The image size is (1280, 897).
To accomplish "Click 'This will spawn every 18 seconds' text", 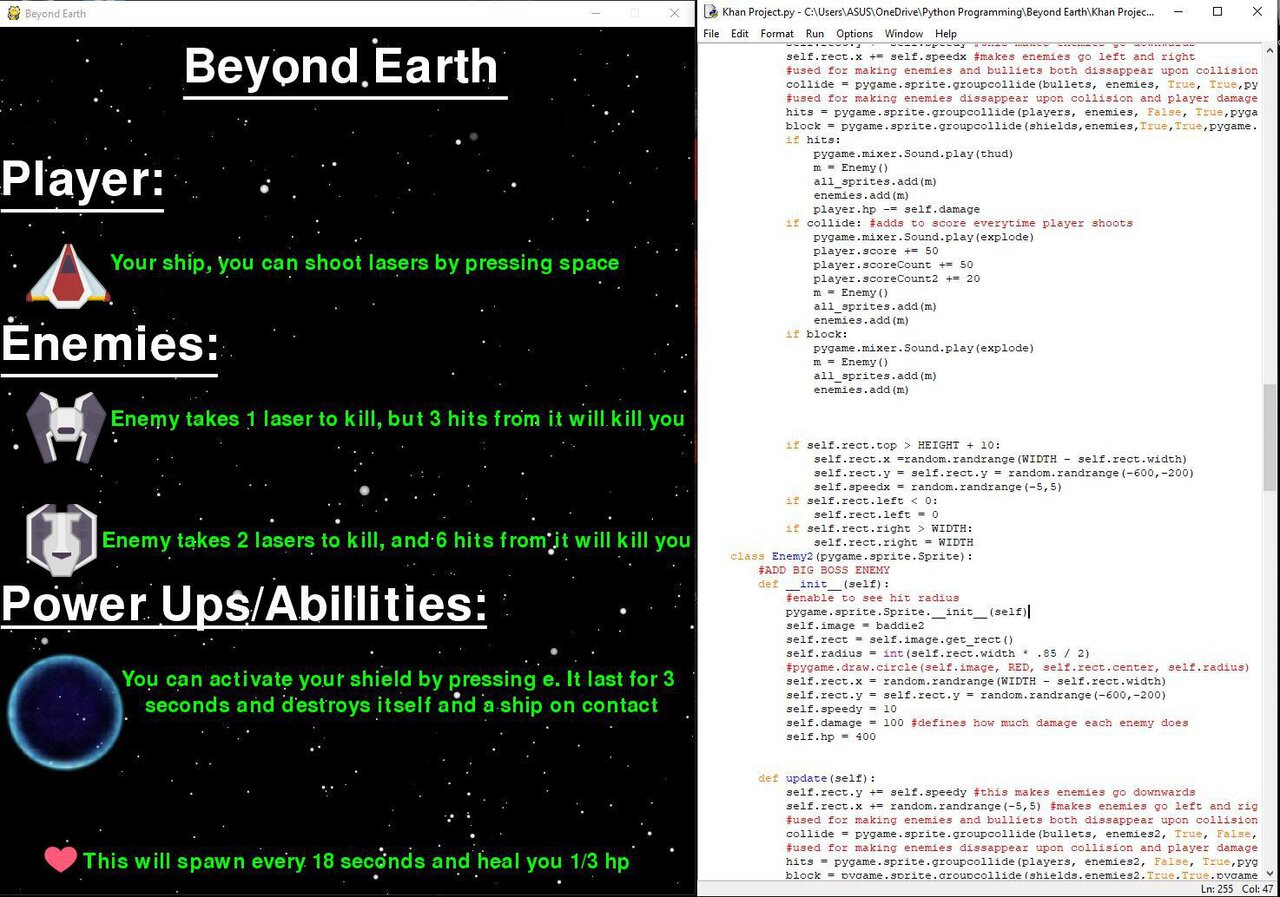I will 356,861.
